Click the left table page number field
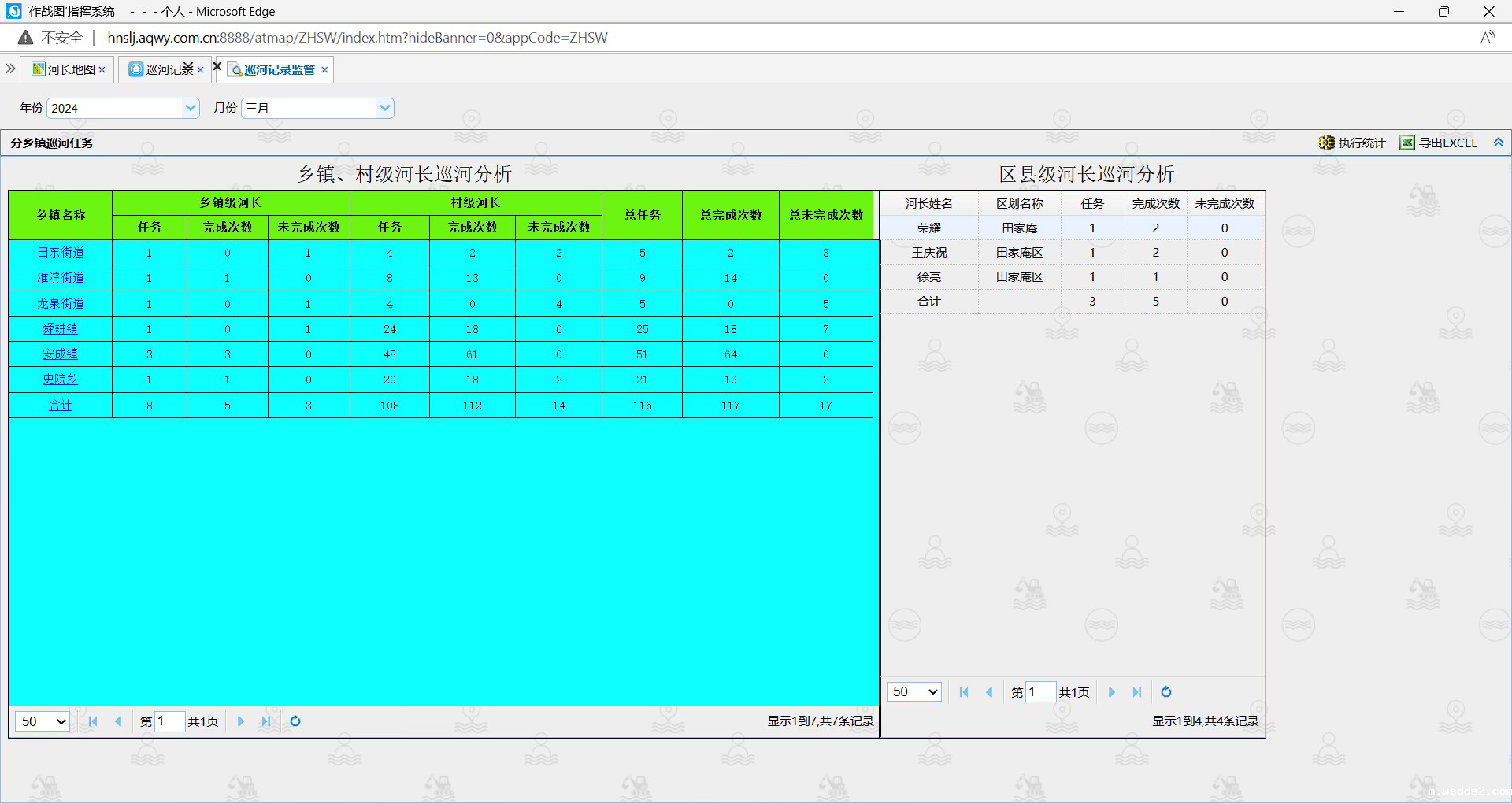The image size is (1512, 804). coord(169,721)
